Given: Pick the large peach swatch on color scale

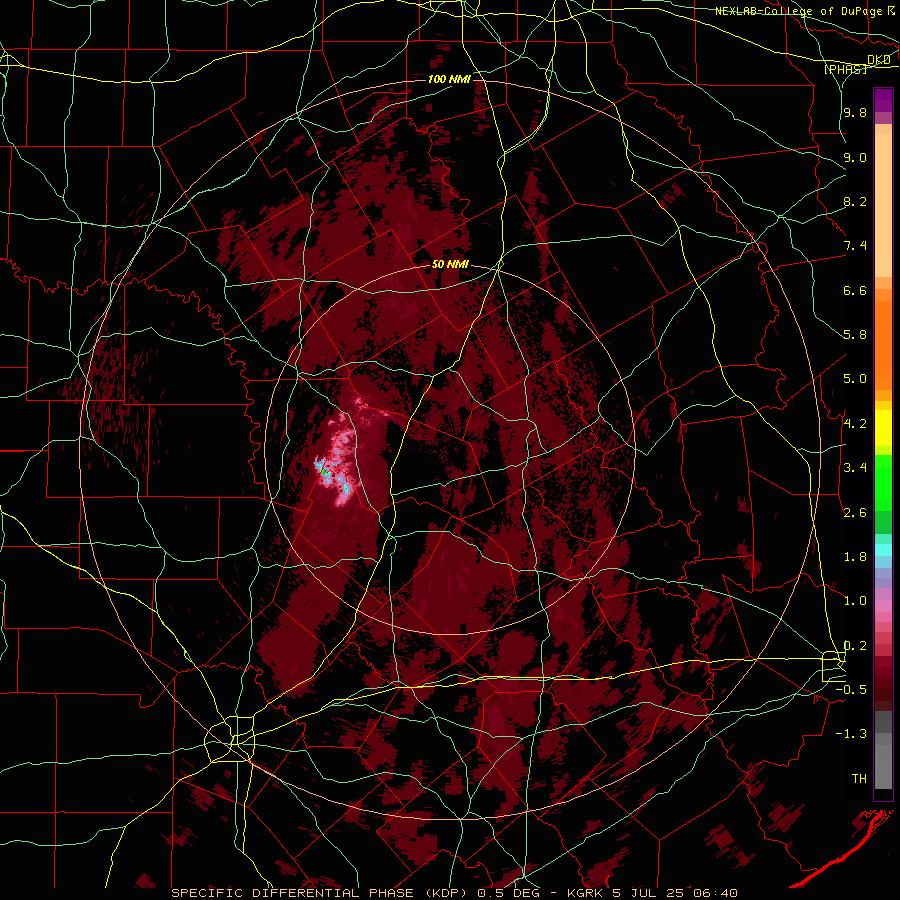Looking at the screenshot, I should click(883, 205).
